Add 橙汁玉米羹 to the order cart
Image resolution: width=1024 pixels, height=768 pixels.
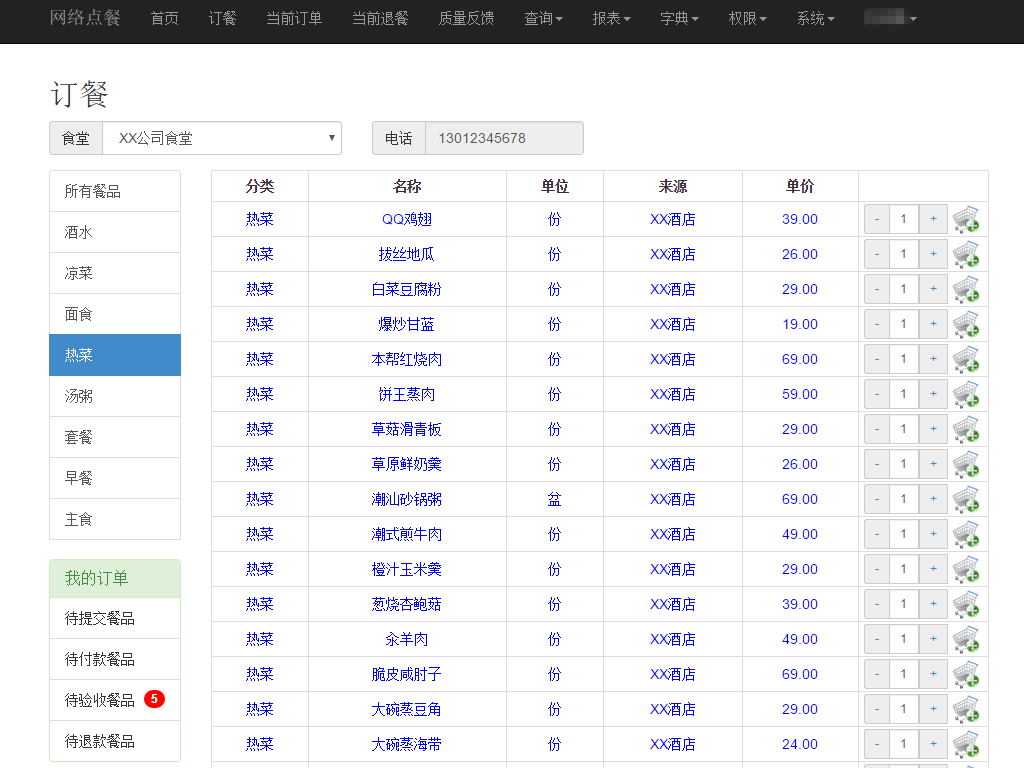pyautogui.click(x=965, y=569)
